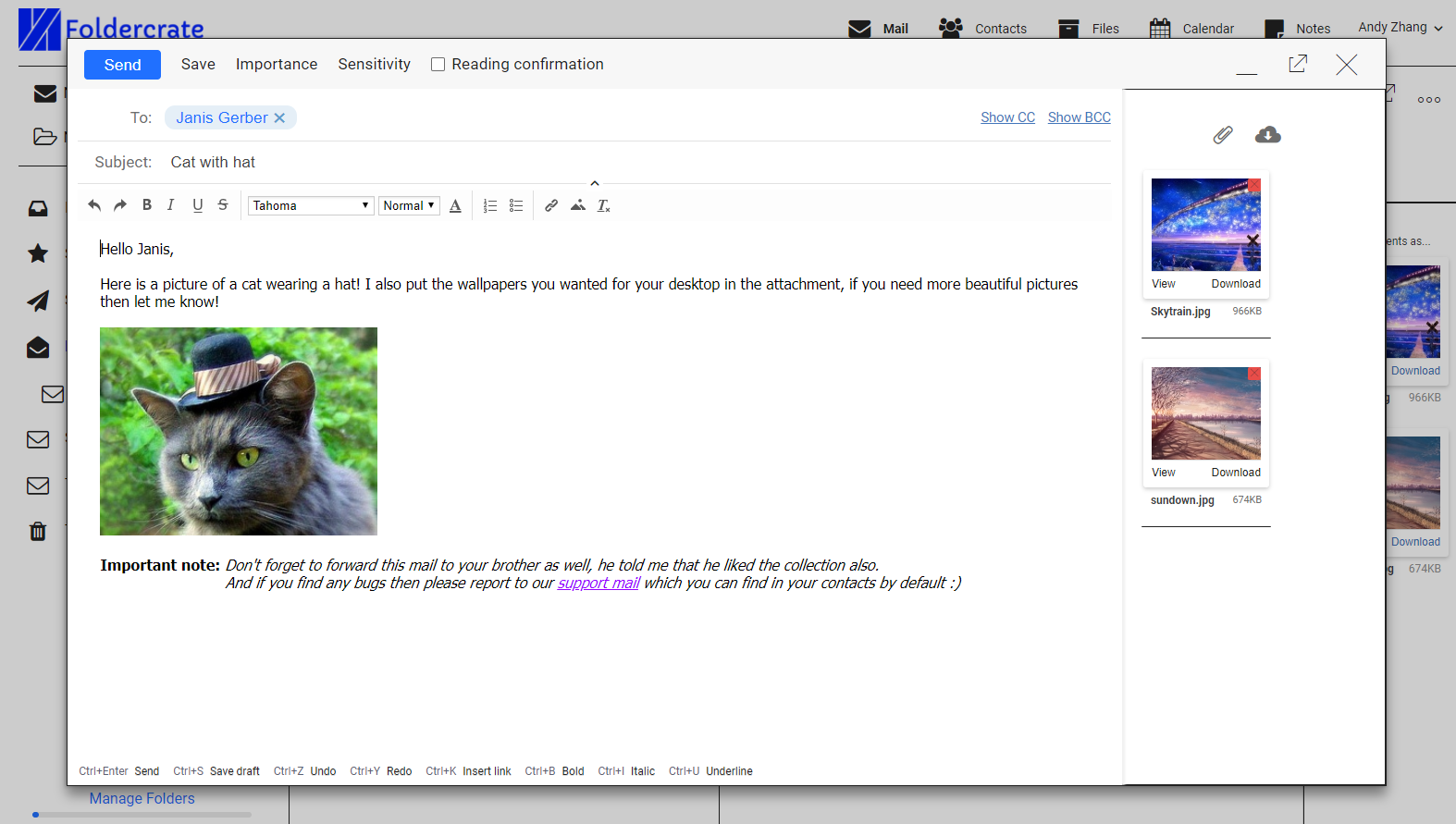Send the email with the Send button
This screenshot has width=1456, height=824.
pos(122,65)
